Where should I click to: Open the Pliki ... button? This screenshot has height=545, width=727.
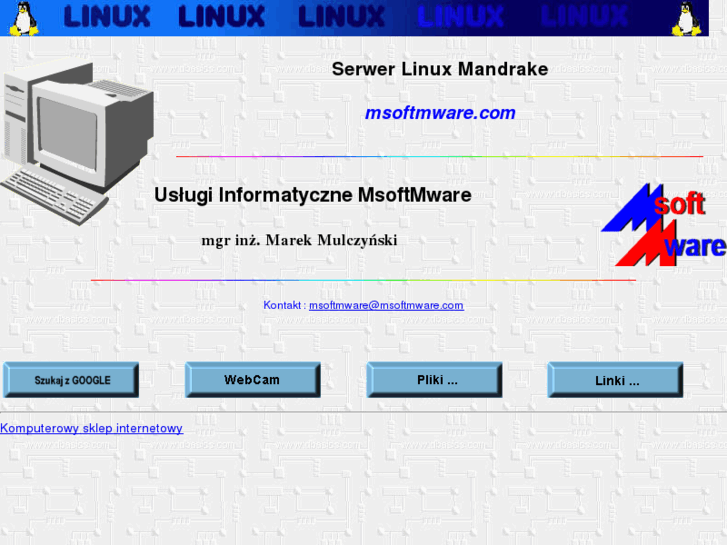pyautogui.click(x=434, y=380)
